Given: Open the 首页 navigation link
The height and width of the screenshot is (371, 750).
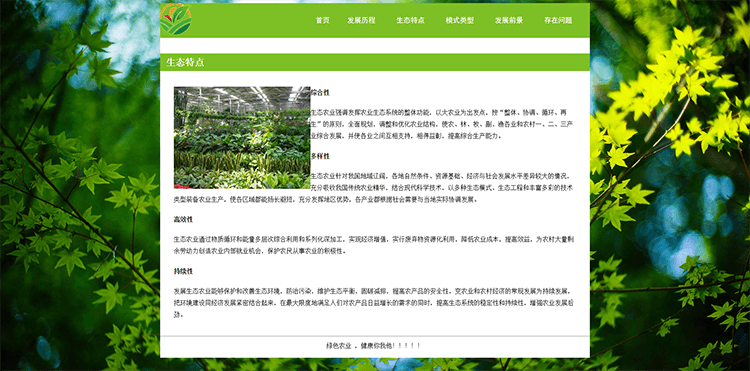Looking at the screenshot, I should pos(322,21).
